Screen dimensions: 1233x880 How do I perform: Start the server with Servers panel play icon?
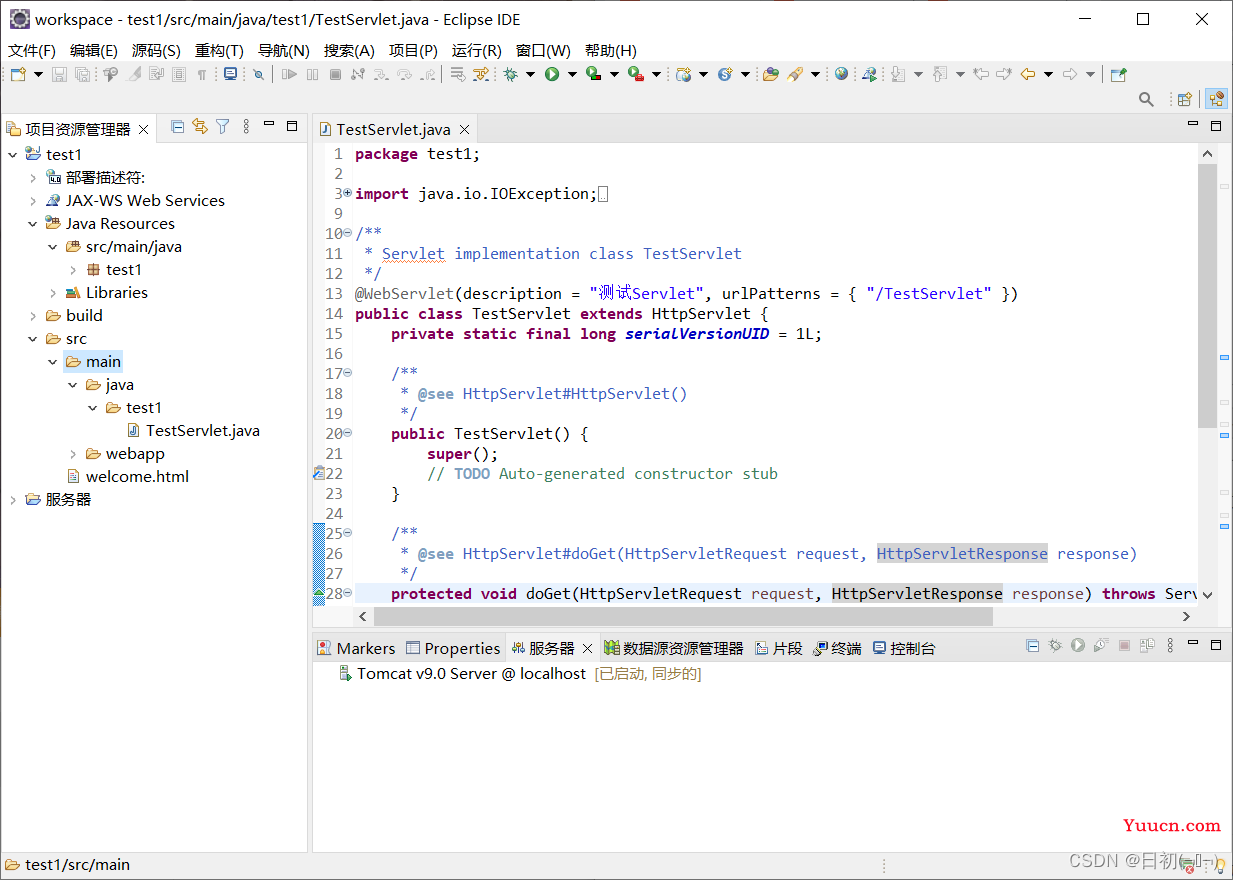(1078, 646)
